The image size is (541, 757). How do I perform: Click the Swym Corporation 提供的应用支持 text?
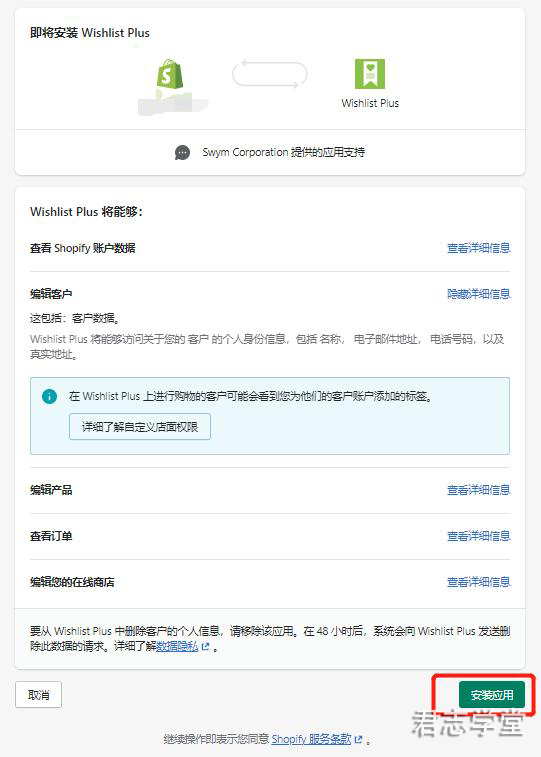click(284, 153)
